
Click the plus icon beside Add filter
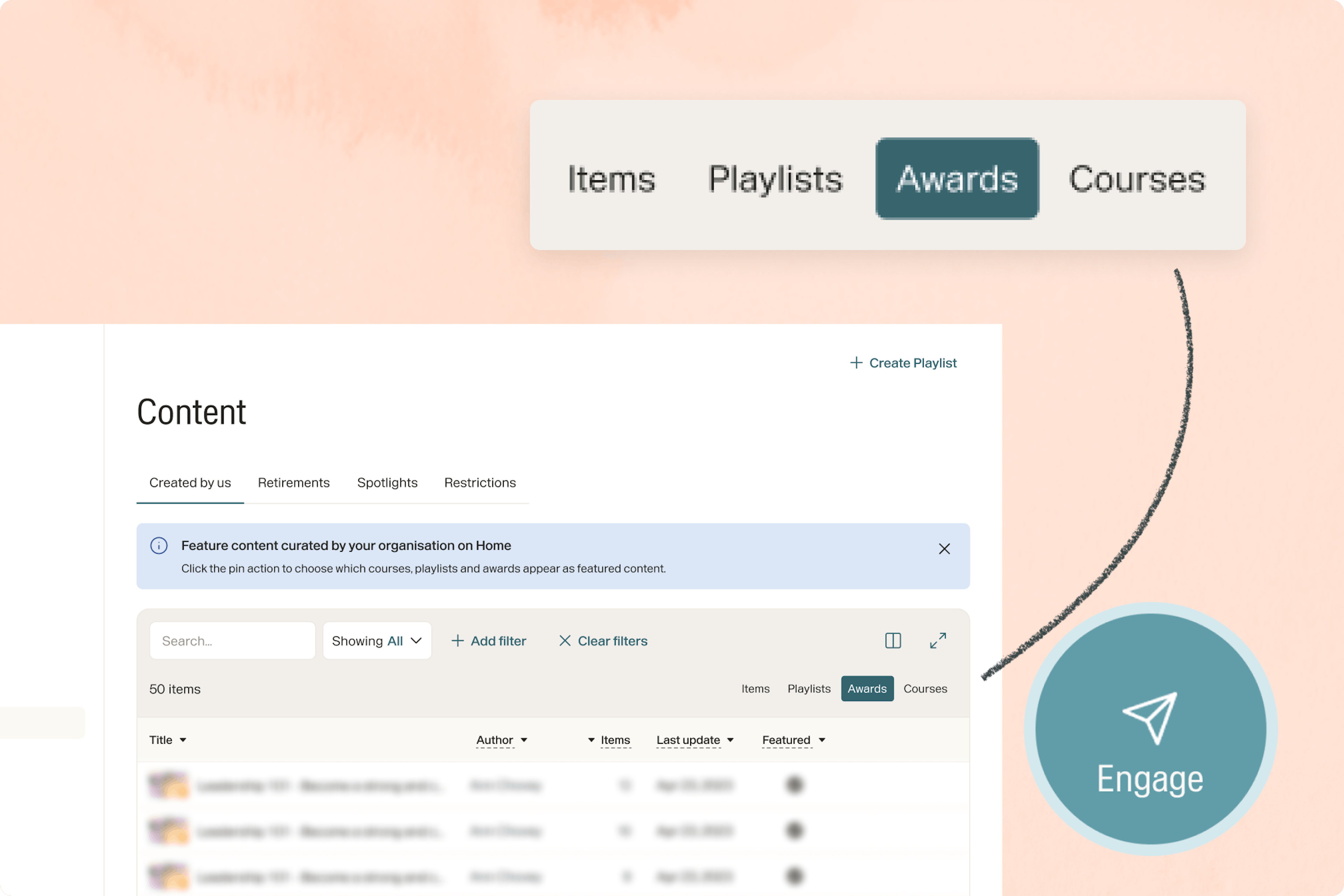(457, 640)
